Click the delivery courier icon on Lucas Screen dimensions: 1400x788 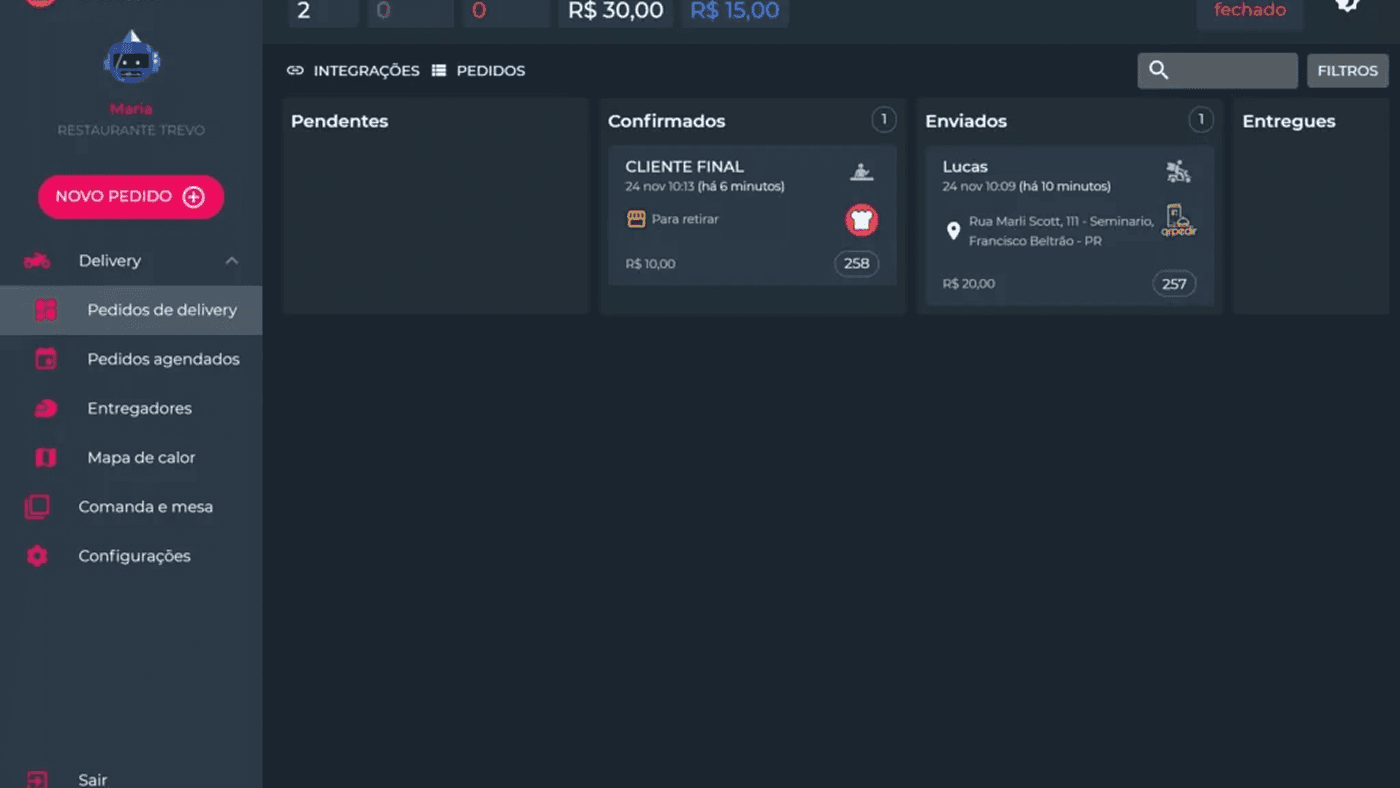1178,172
